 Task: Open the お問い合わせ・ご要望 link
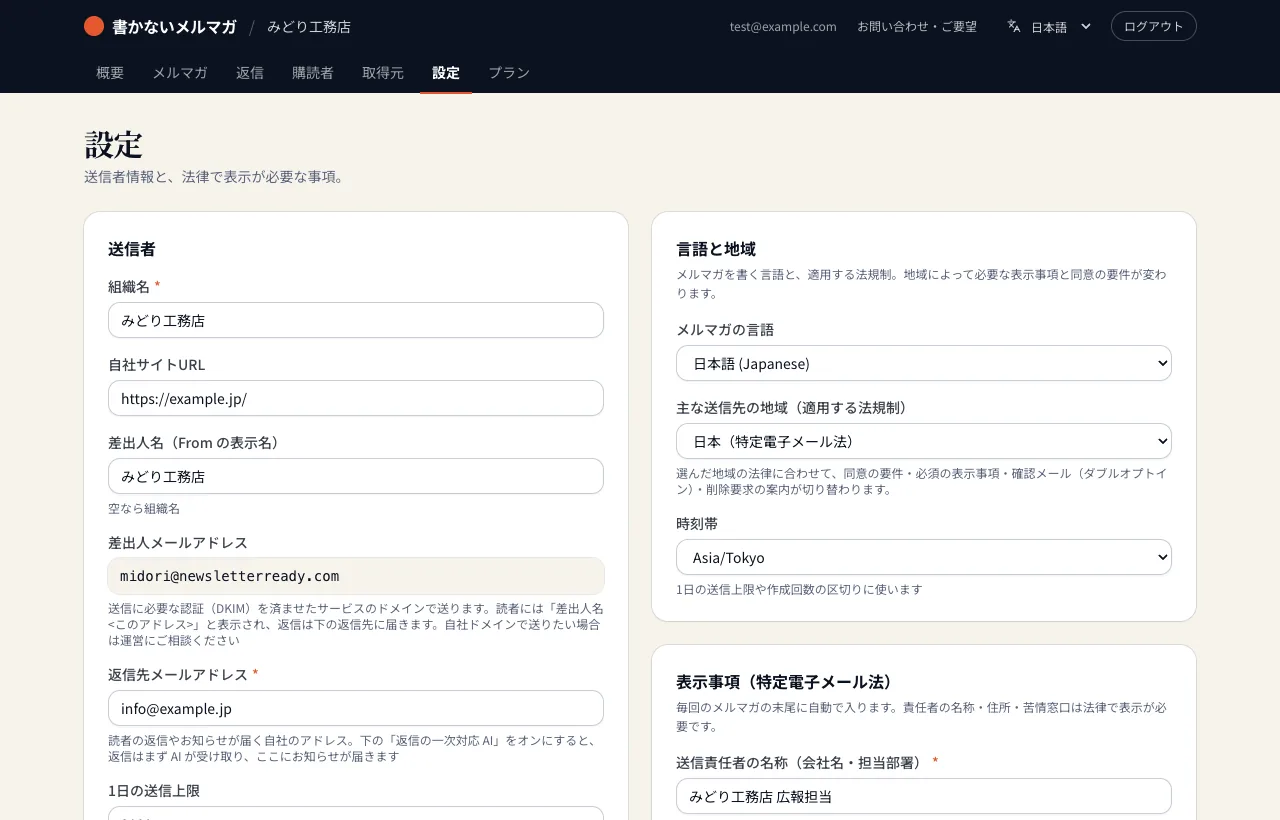click(x=917, y=27)
